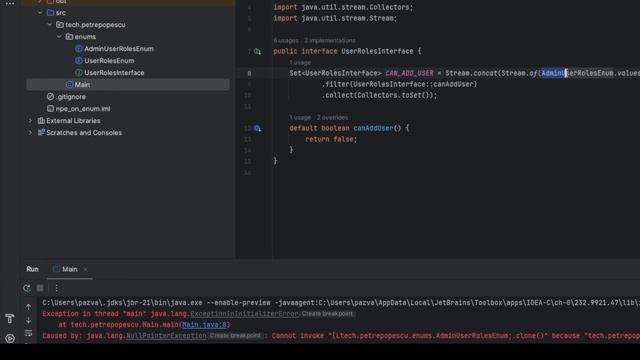Image resolution: width=640 pixels, height=360 pixels.
Task: Expand Scratches and Consoles node
Action: click(x=30, y=133)
